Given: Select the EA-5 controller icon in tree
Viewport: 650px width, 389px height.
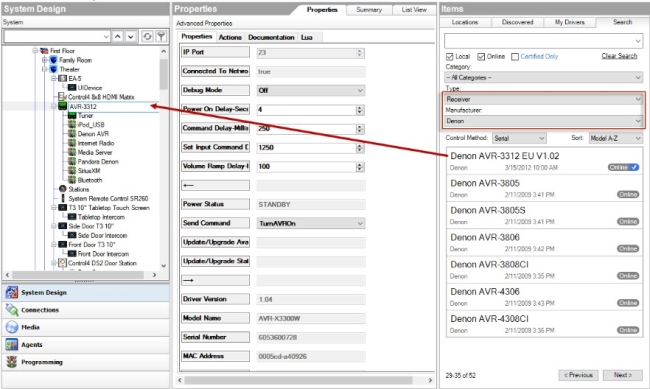Looking at the screenshot, I should (63, 78).
